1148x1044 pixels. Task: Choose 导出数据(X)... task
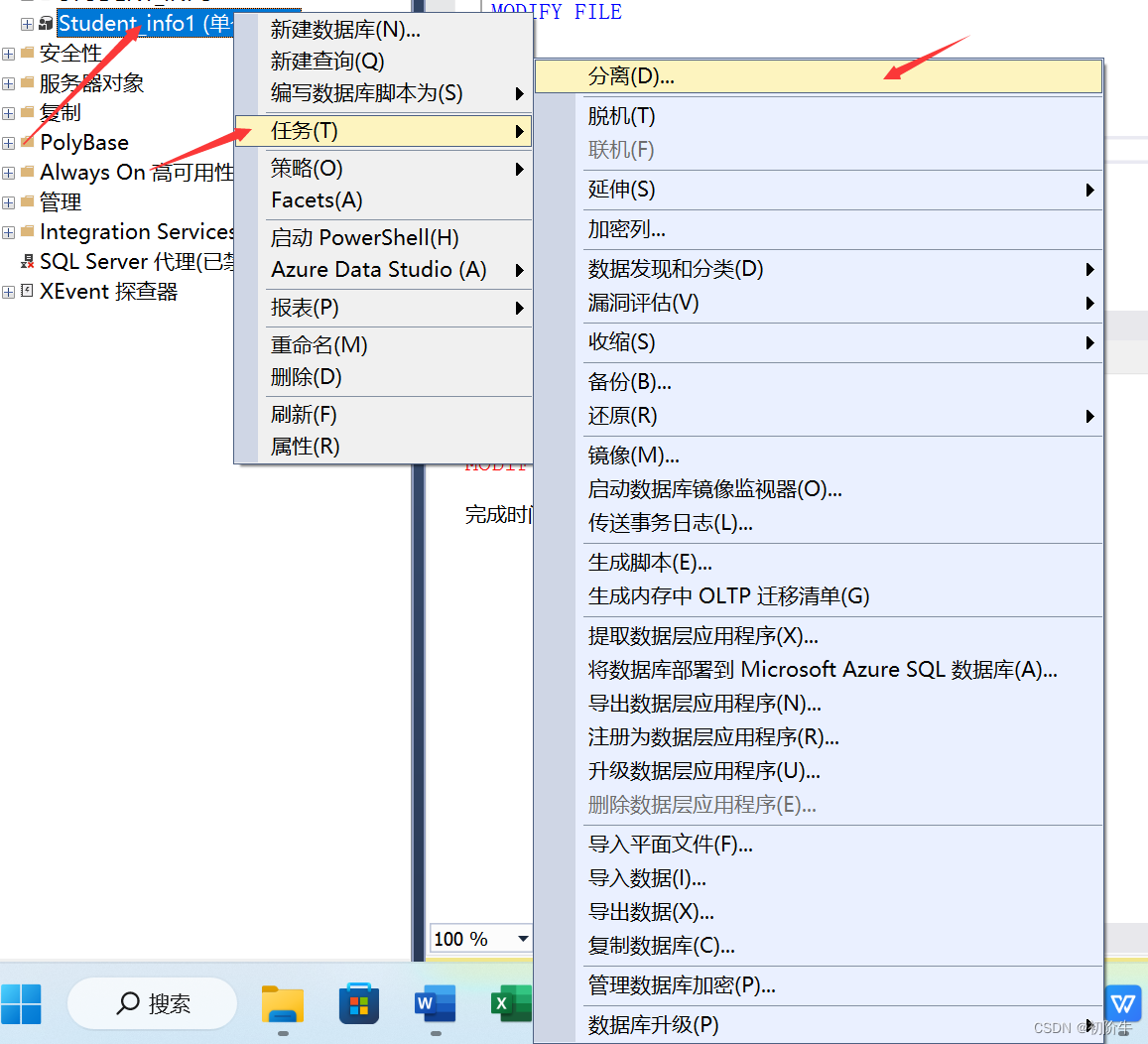click(x=819, y=911)
